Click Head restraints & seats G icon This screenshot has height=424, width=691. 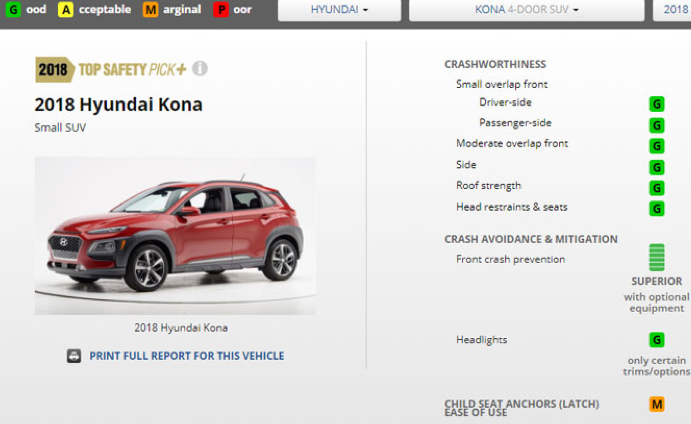pos(657,208)
